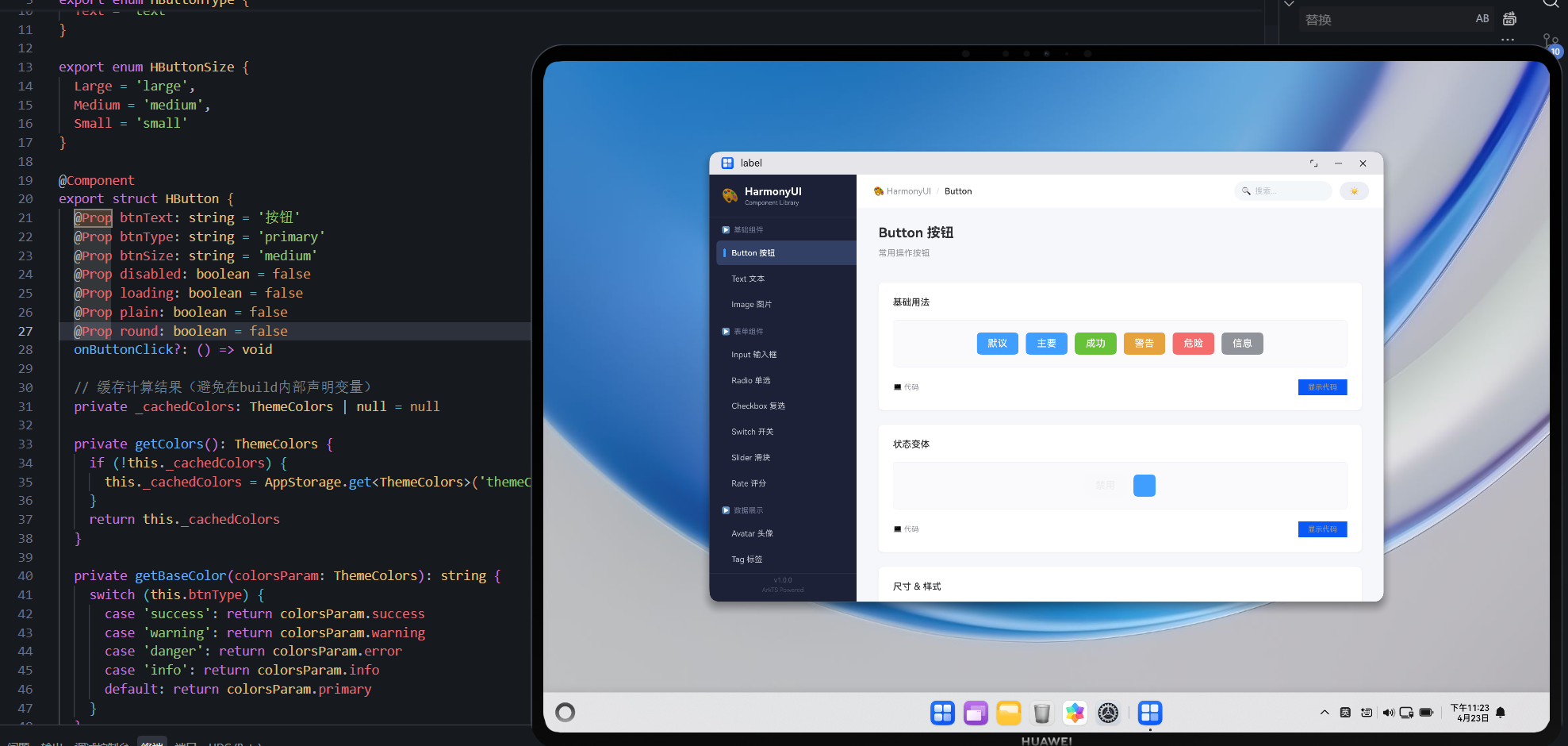The image size is (1568, 746).
Task: Click the keyboard input tray icon
Action: point(1367,713)
